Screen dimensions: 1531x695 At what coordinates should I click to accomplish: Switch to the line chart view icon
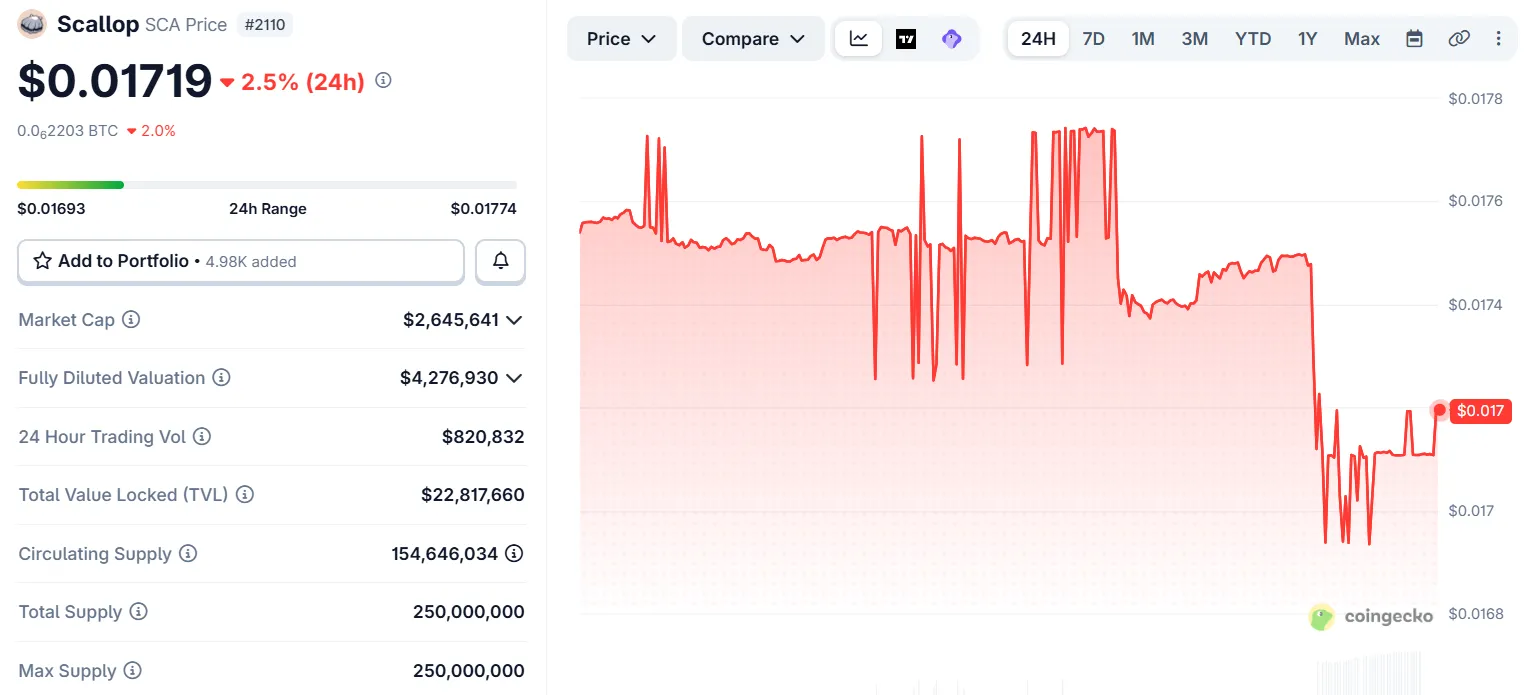click(x=858, y=39)
